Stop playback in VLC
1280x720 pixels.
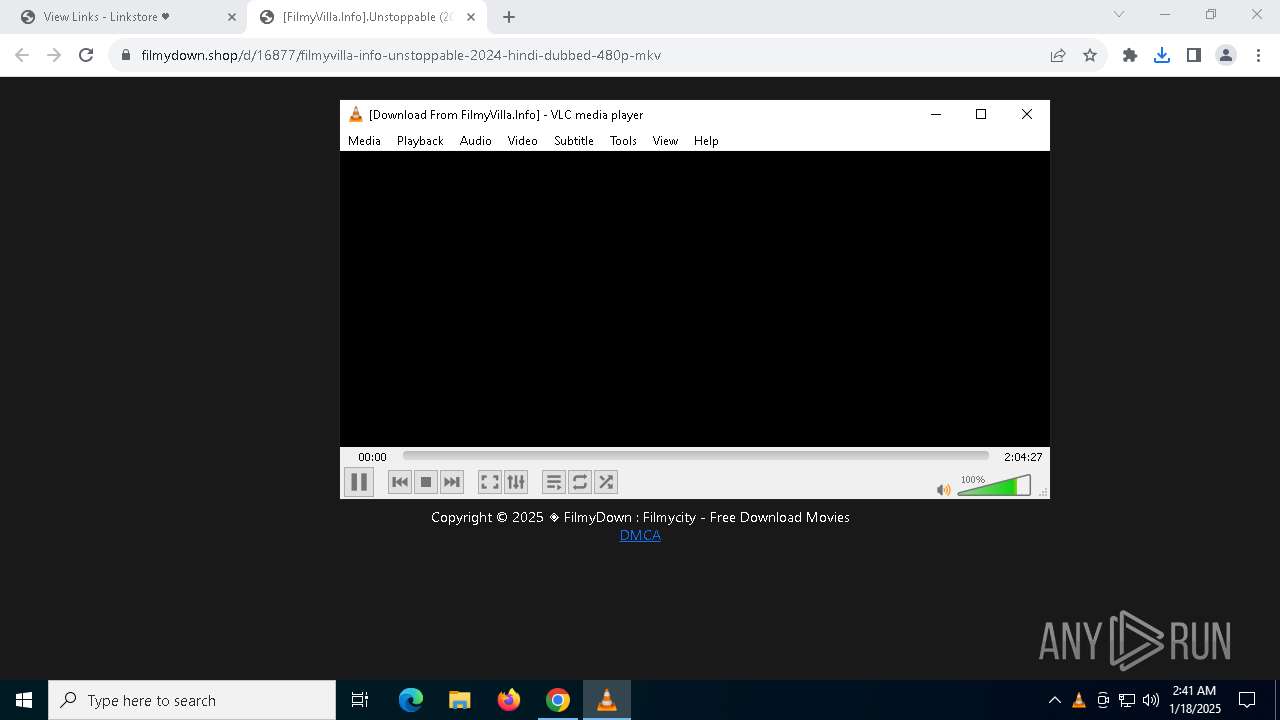pyautogui.click(x=426, y=482)
